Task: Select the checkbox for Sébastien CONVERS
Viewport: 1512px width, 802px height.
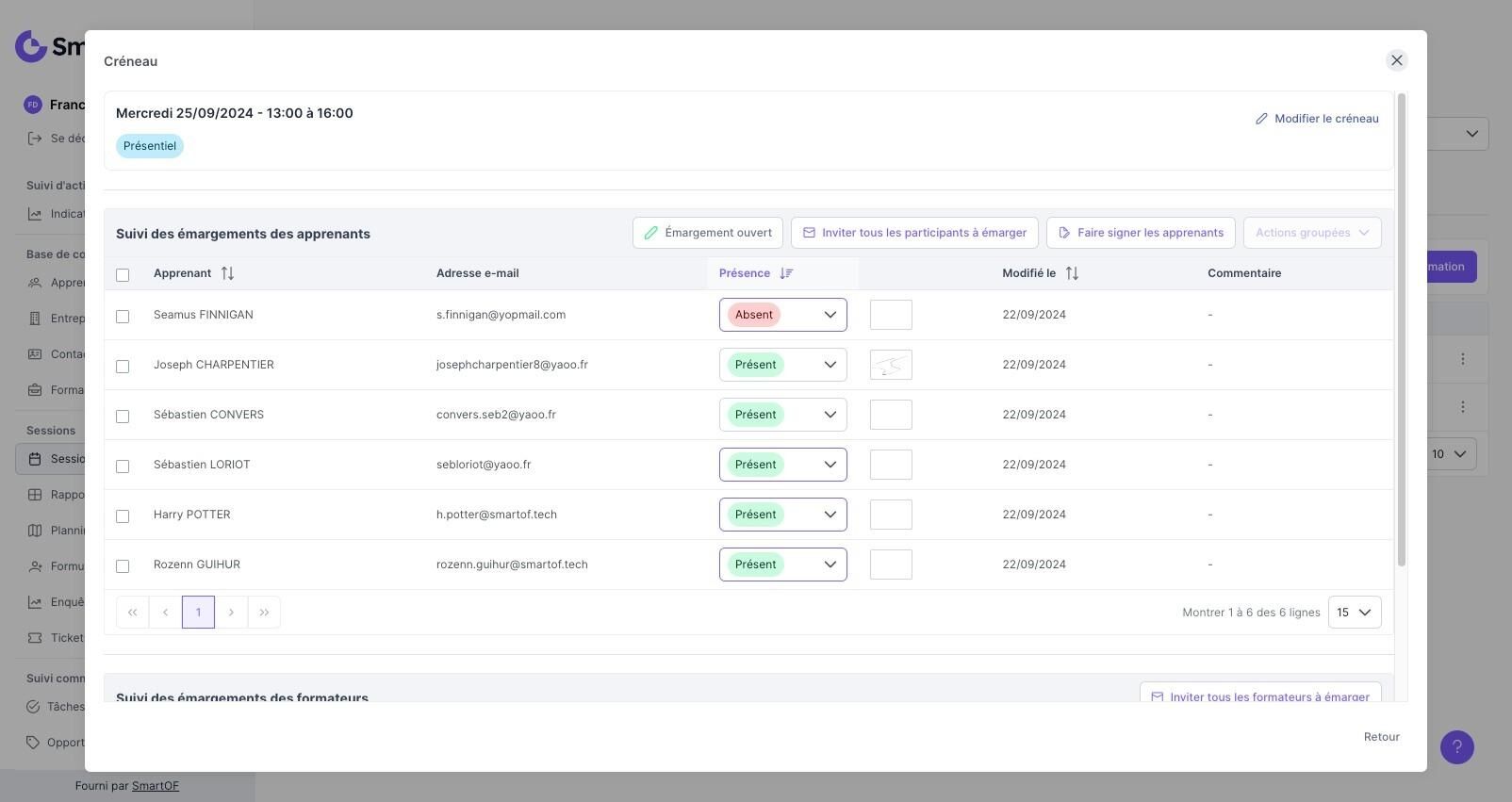Action: pos(123,417)
